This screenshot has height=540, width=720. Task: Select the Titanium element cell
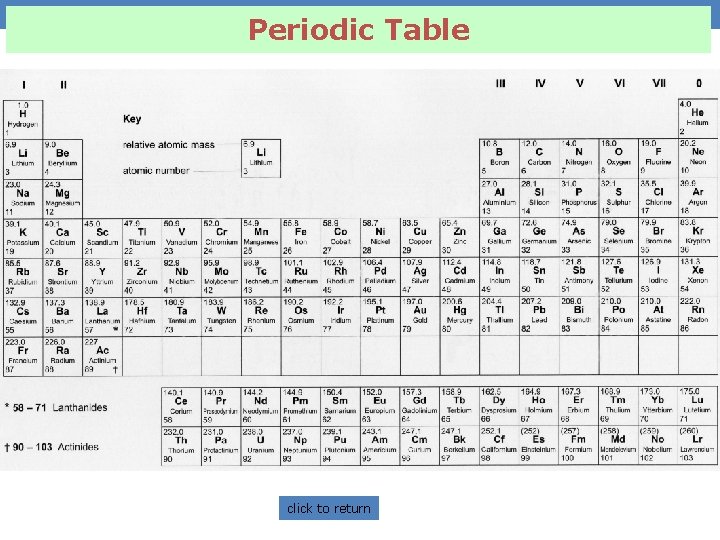[142, 238]
